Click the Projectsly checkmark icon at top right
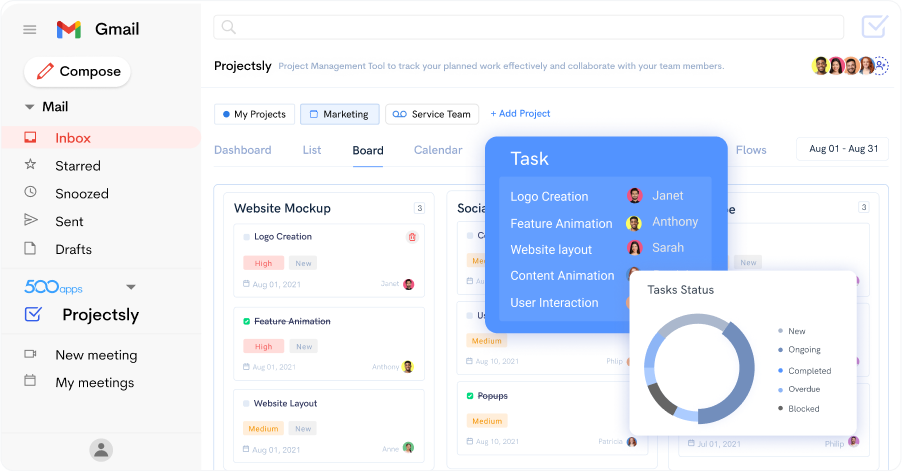This screenshot has width=902, height=472. point(874,27)
